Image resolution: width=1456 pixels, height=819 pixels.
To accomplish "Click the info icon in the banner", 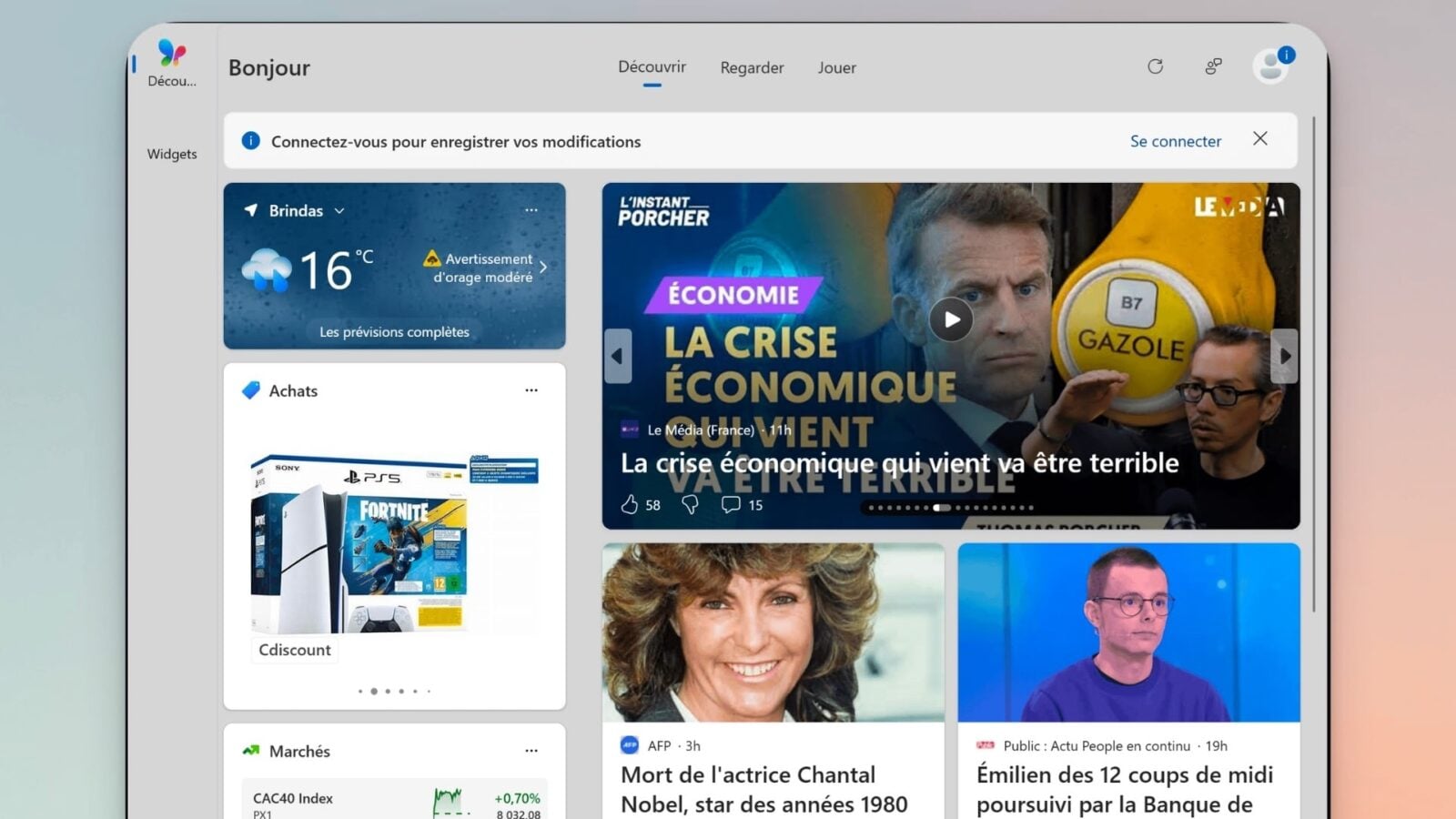I will point(250,140).
